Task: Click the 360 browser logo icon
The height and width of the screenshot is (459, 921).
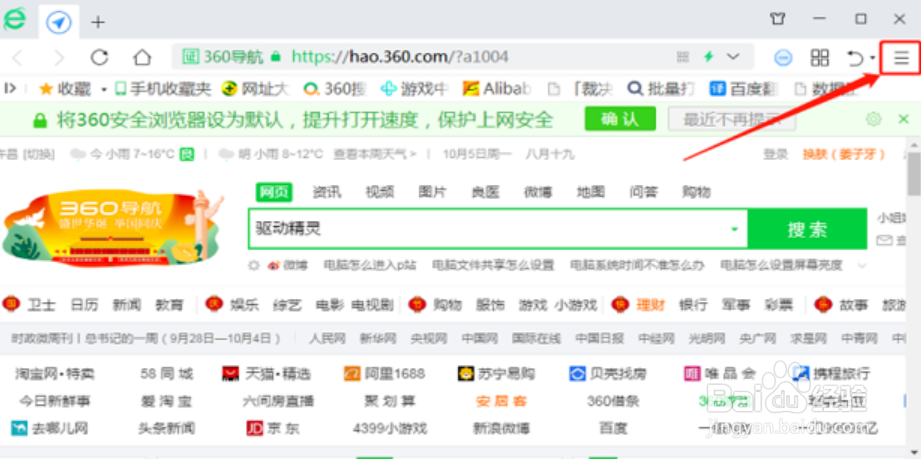Action: [14, 19]
